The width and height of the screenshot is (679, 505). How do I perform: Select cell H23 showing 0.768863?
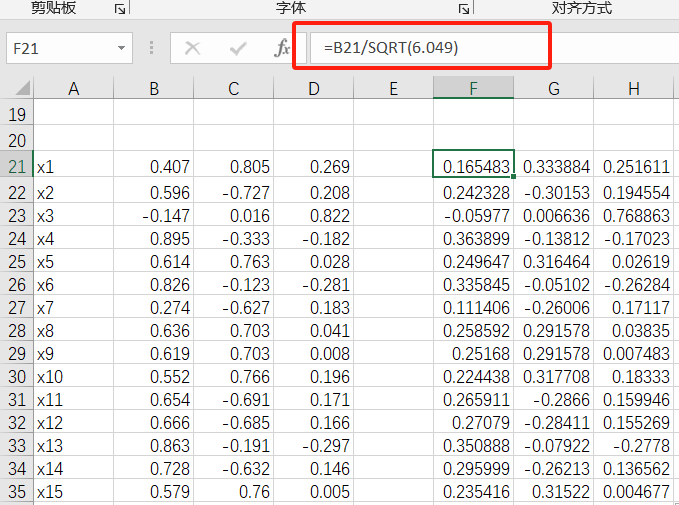pos(634,215)
